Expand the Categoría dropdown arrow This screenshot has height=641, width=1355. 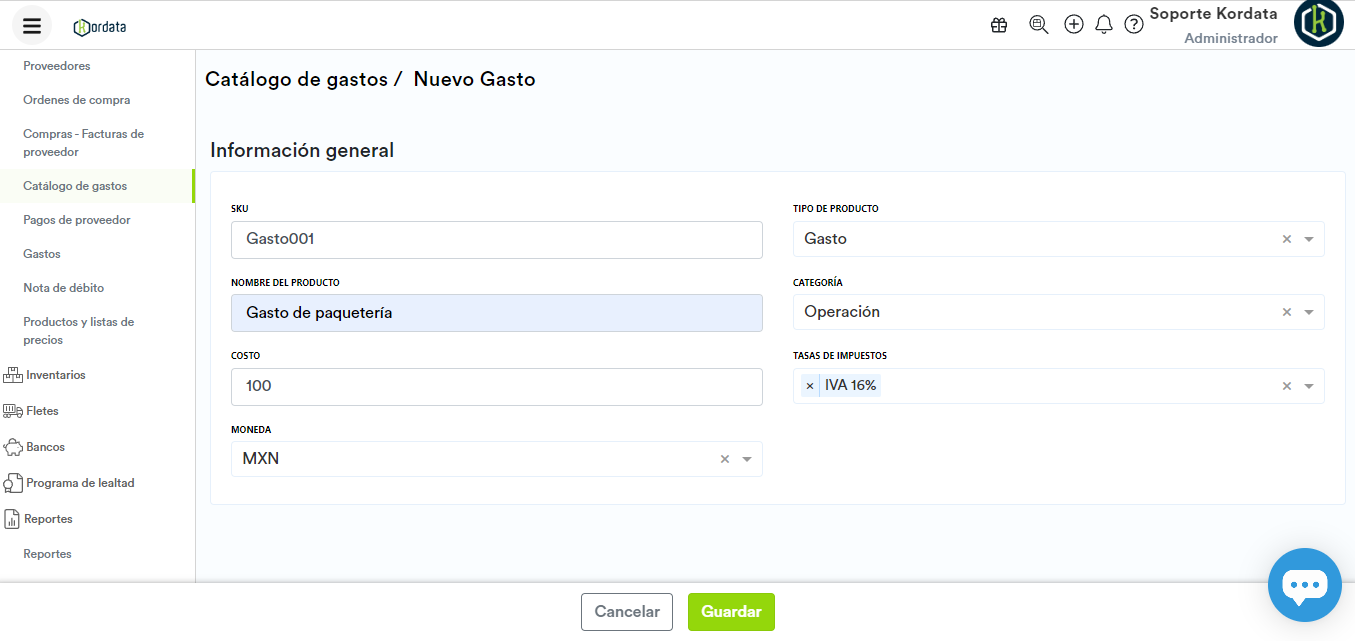1309,312
